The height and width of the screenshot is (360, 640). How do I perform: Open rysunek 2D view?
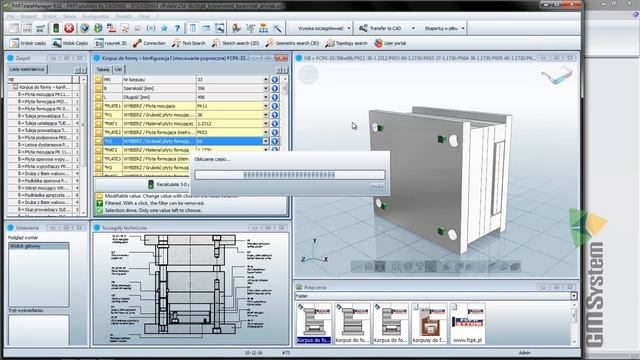(111, 43)
